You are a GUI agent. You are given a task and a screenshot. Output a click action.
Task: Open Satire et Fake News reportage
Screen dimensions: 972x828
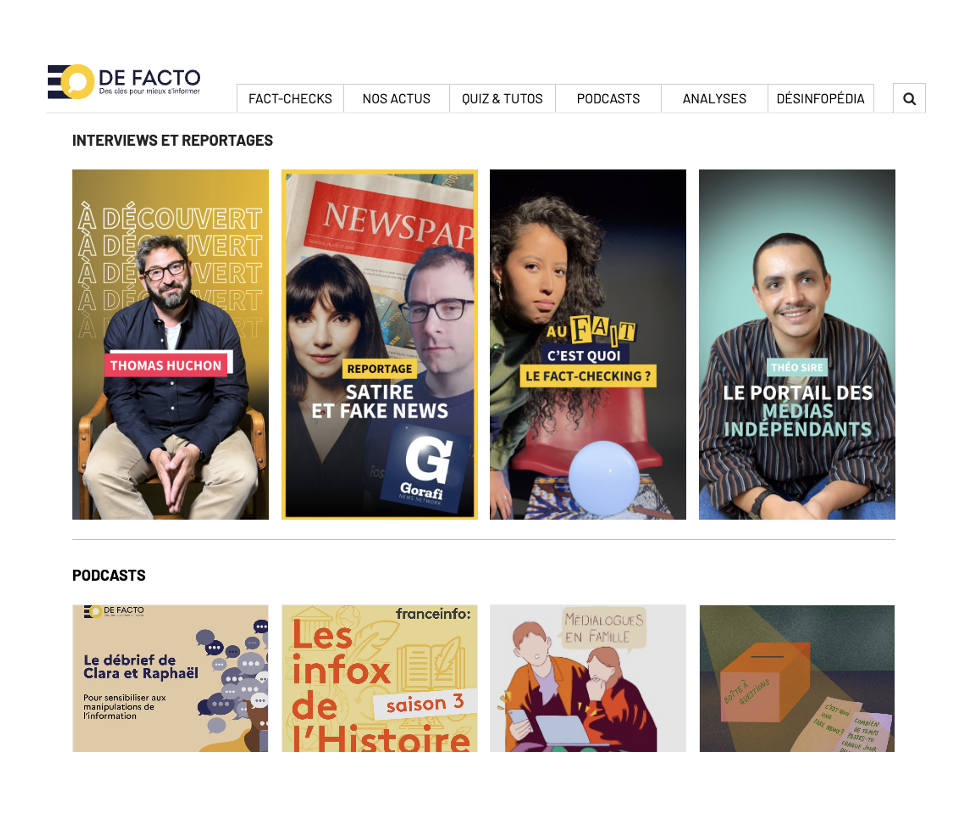[x=379, y=344]
